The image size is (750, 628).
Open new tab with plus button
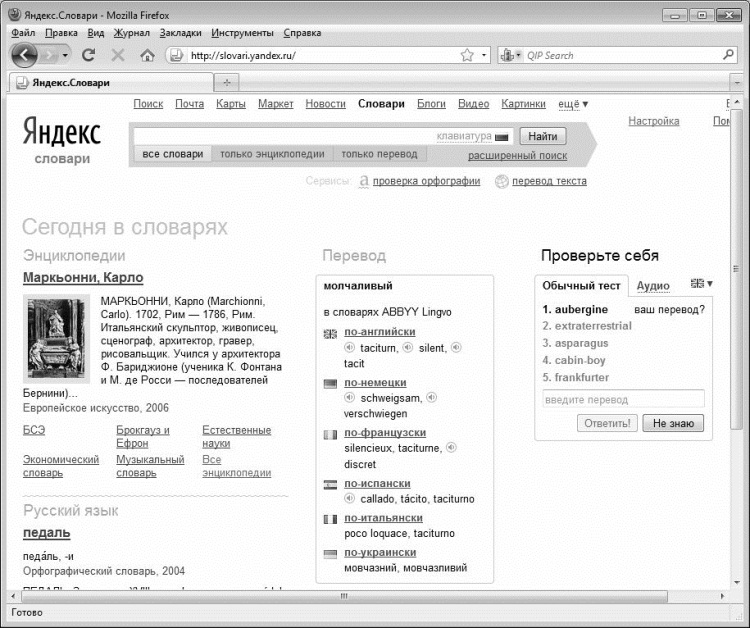(x=227, y=83)
